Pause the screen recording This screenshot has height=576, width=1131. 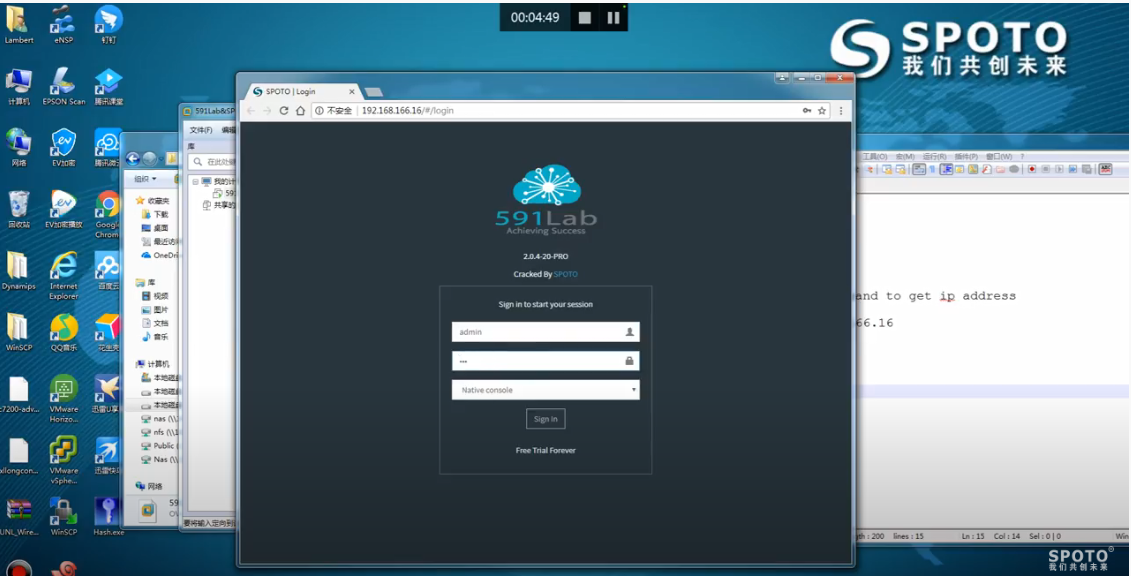[613, 17]
